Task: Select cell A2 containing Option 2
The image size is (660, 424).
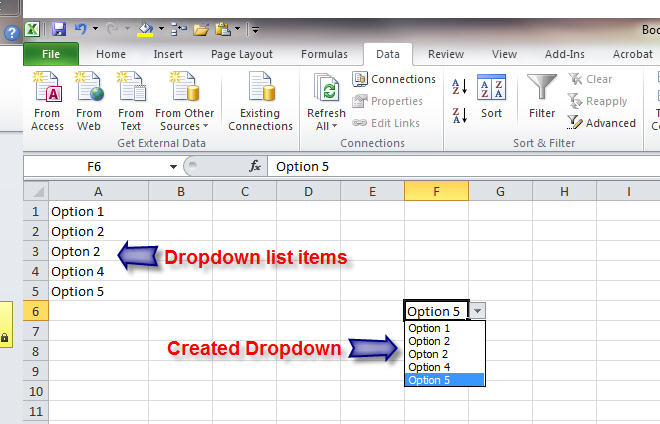Action: click(98, 232)
